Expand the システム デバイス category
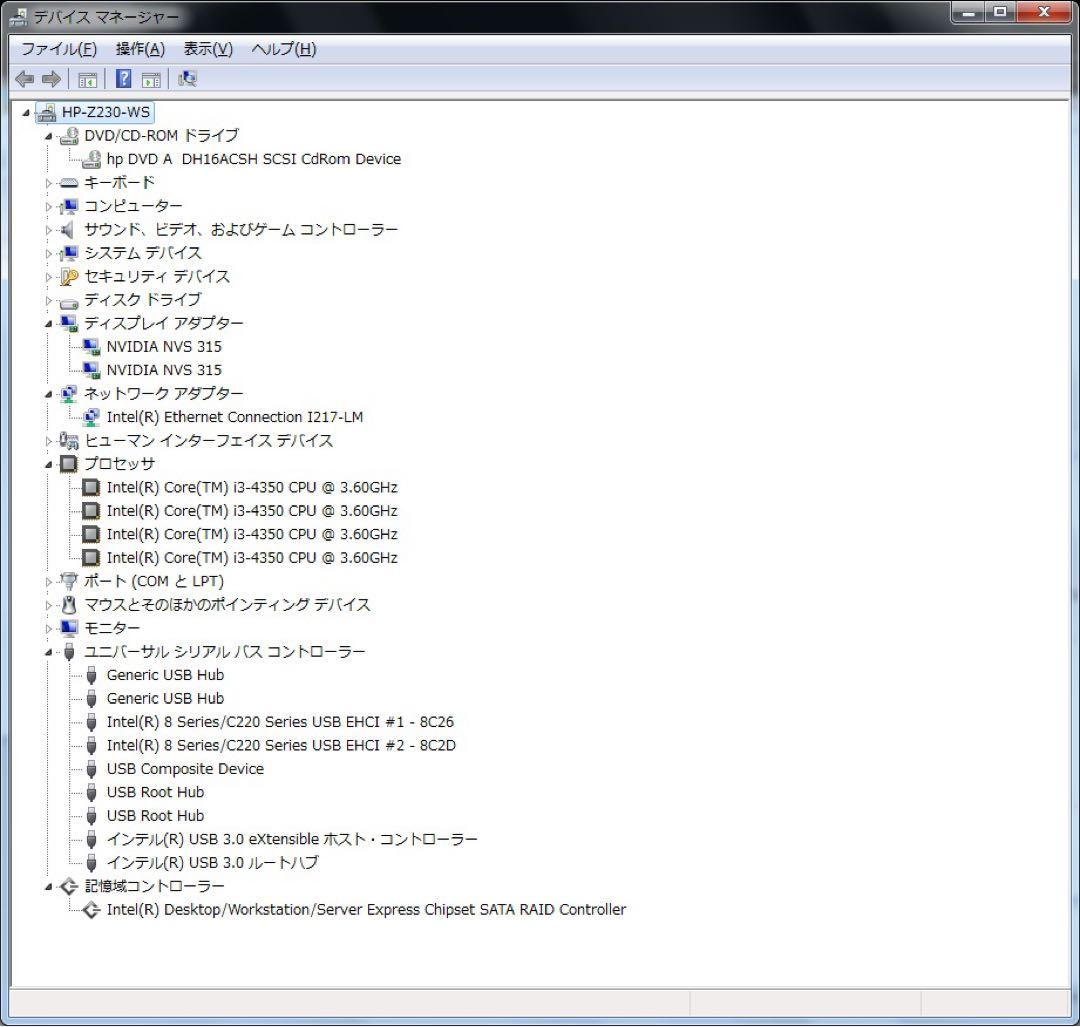The width and height of the screenshot is (1080, 1027). tap(49, 253)
